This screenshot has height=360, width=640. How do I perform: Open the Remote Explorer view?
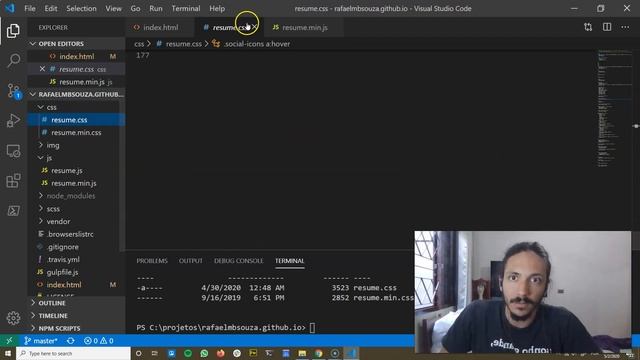click(13, 151)
